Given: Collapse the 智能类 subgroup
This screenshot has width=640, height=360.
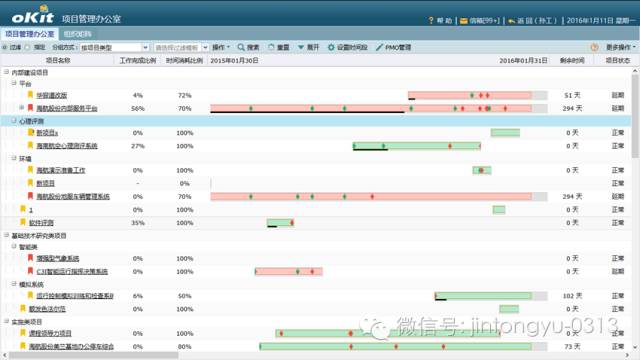Looking at the screenshot, I should 14,247.
